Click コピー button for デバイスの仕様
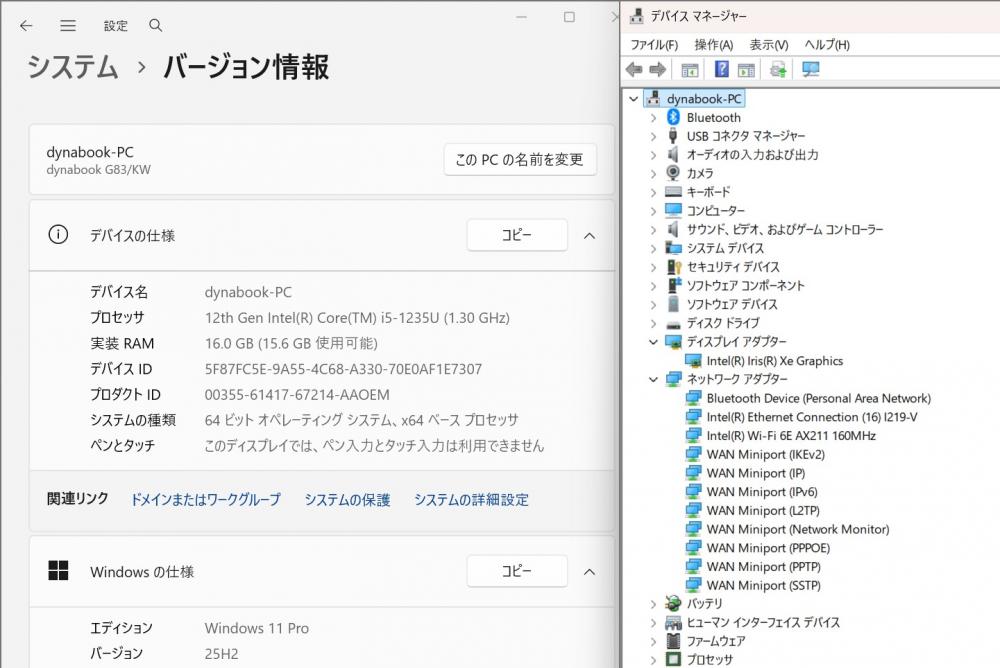This screenshot has height=668, width=1000. click(517, 235)
